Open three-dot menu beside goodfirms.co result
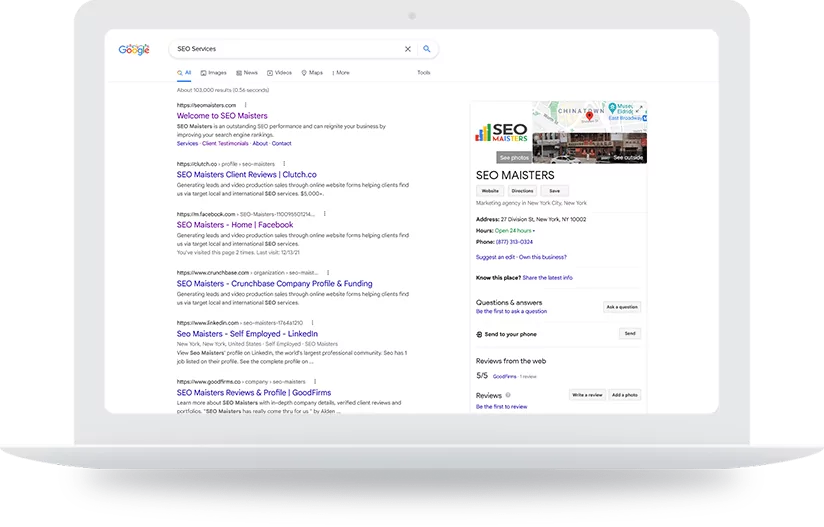Viewport: 824px width, 527px height. [315, 381]
